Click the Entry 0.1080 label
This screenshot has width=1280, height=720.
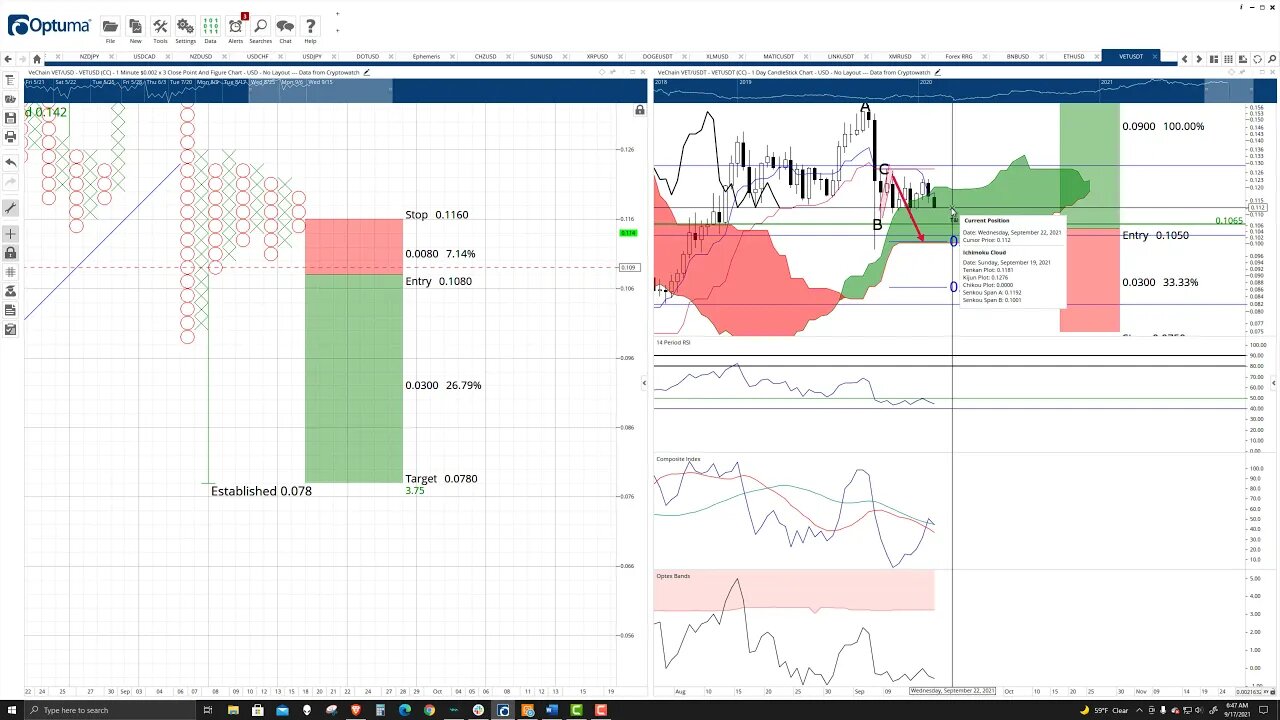(438, 281)
